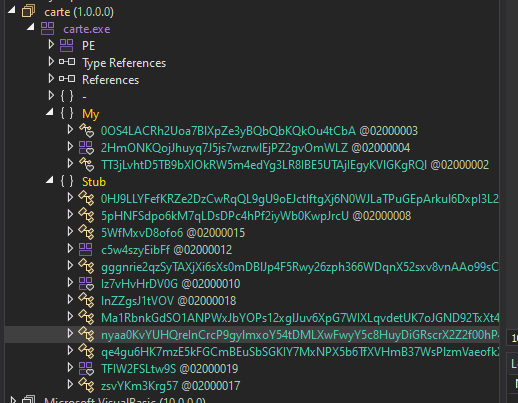Click class icon of TT3jLvhtD5TB9bXlOkRW5m4edYg3LR8lBE5UTAjlEgyKVIGKgRQI
The width and height of the screenshot is (518, 403).
[86, 164]
